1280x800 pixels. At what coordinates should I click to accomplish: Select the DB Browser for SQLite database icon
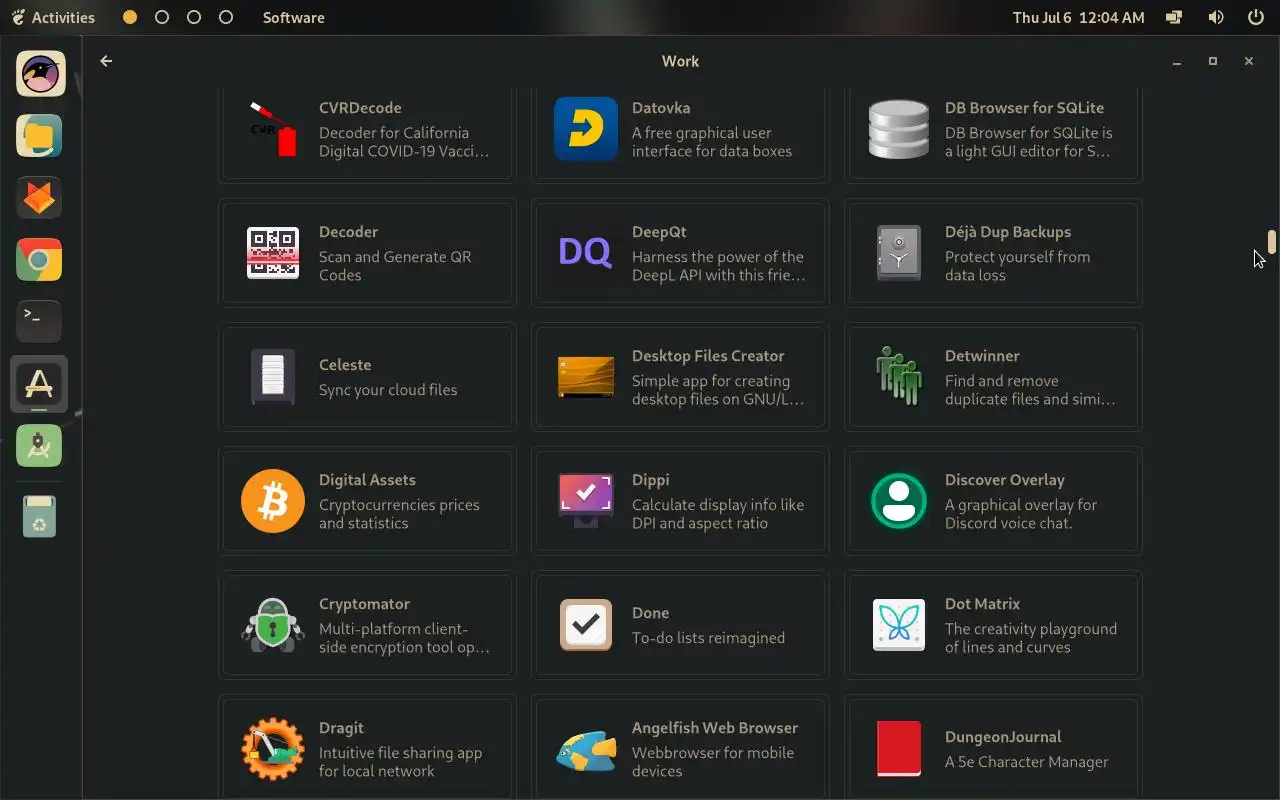tap(899, 128)
